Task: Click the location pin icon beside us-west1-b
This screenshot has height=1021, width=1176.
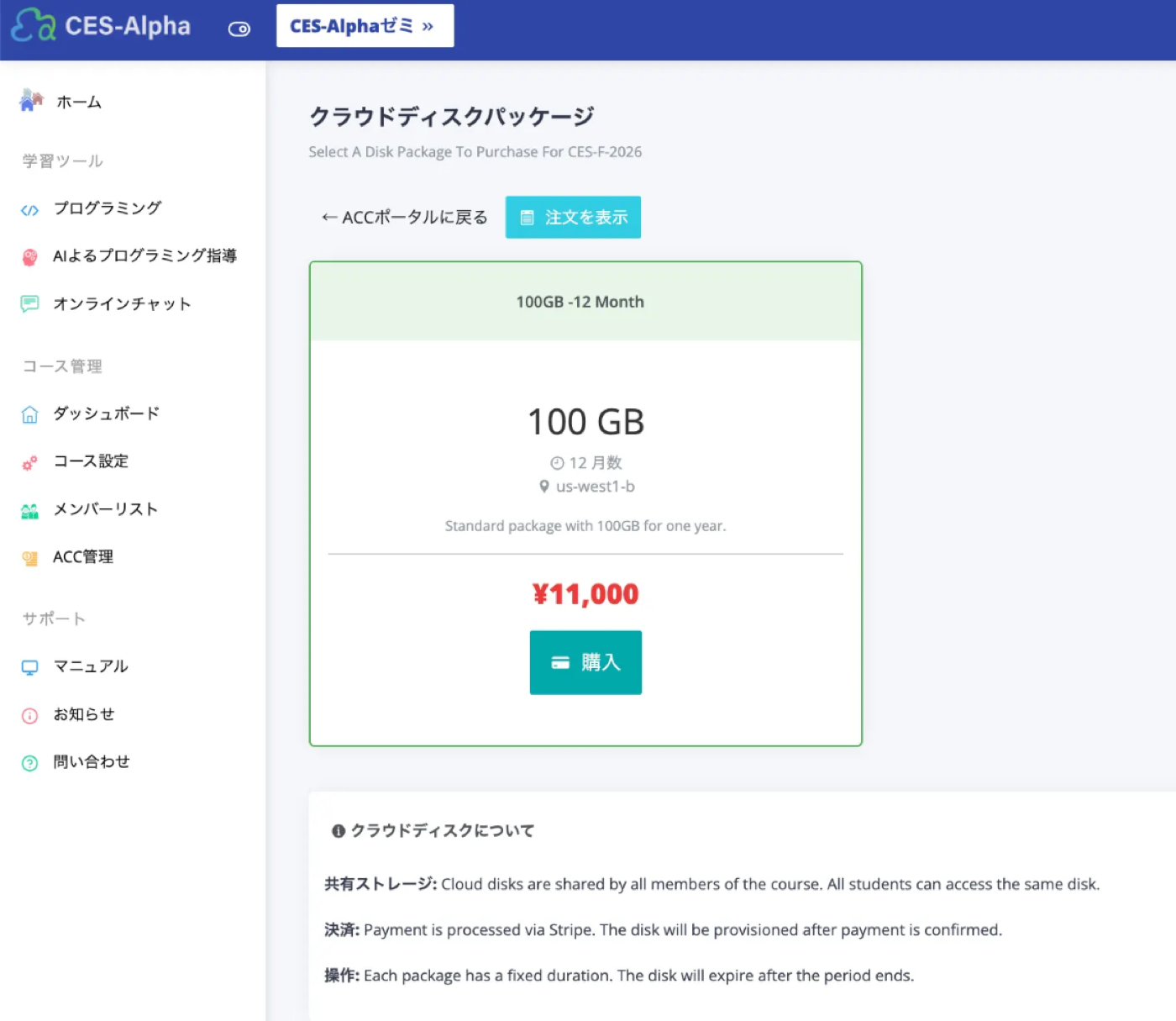Action: tap(544, 487)
